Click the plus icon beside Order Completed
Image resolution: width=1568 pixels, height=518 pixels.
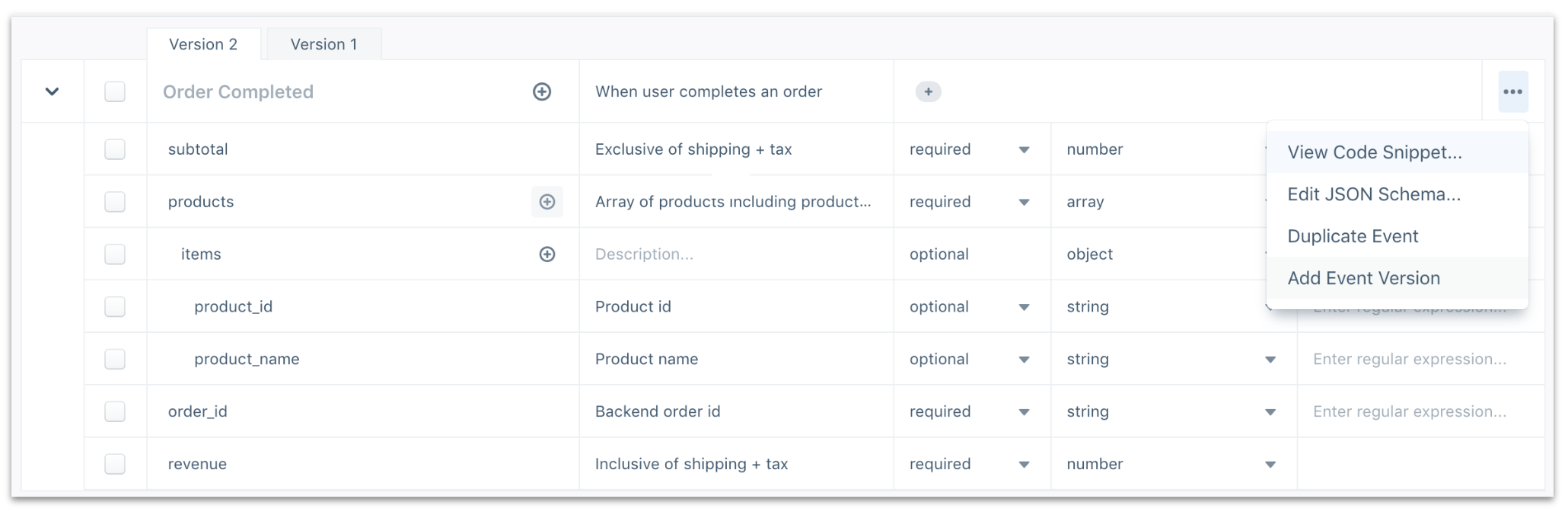pyautogui.click(x=541, y=91)
